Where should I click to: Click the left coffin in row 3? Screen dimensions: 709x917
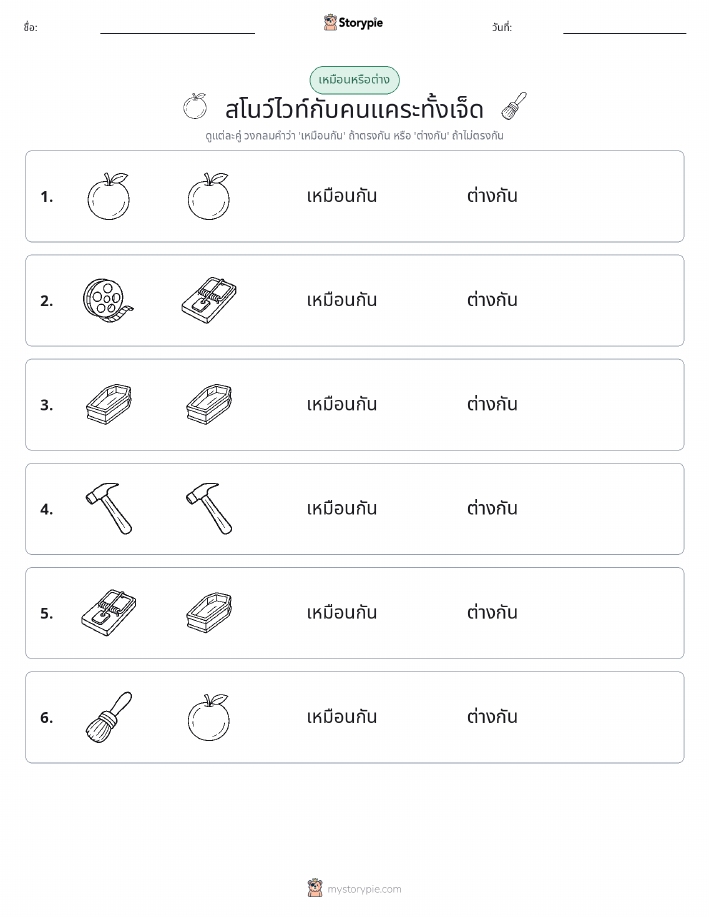click(x=109, y=405)
